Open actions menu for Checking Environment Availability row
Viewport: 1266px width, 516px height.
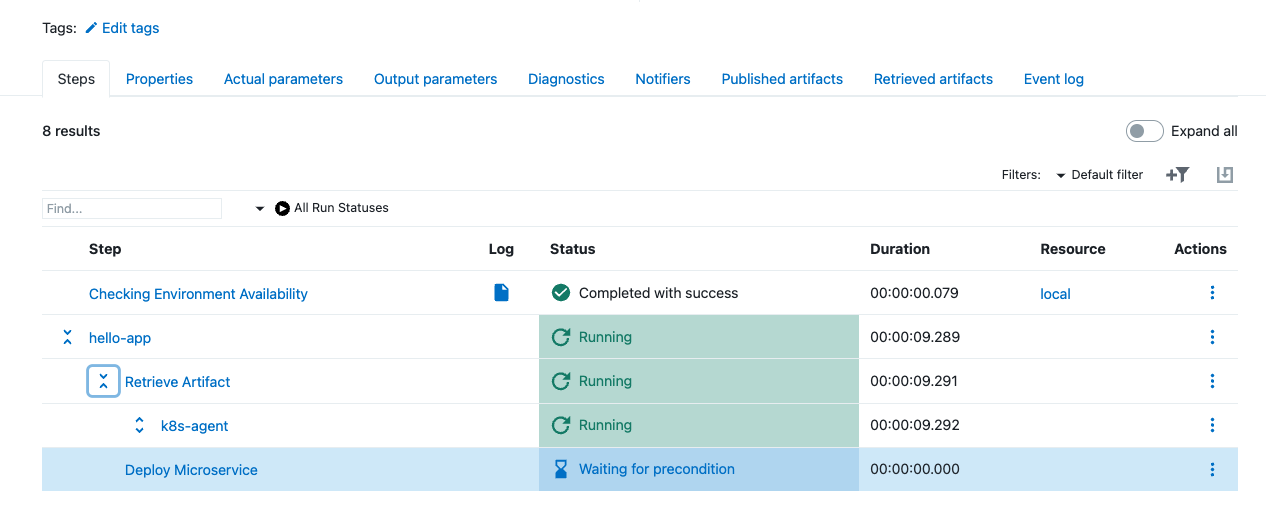tap(1212, 293)
